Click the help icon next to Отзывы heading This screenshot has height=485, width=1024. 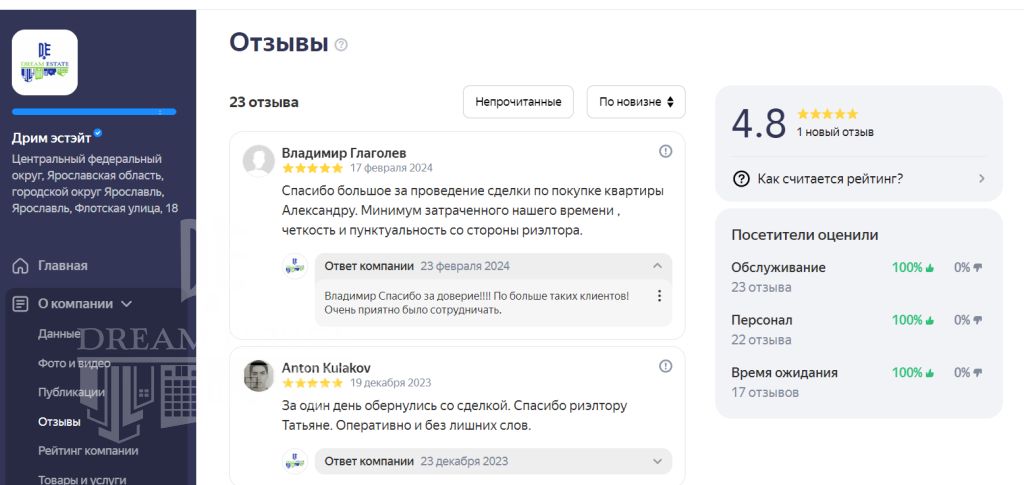[x=341, y=45]
